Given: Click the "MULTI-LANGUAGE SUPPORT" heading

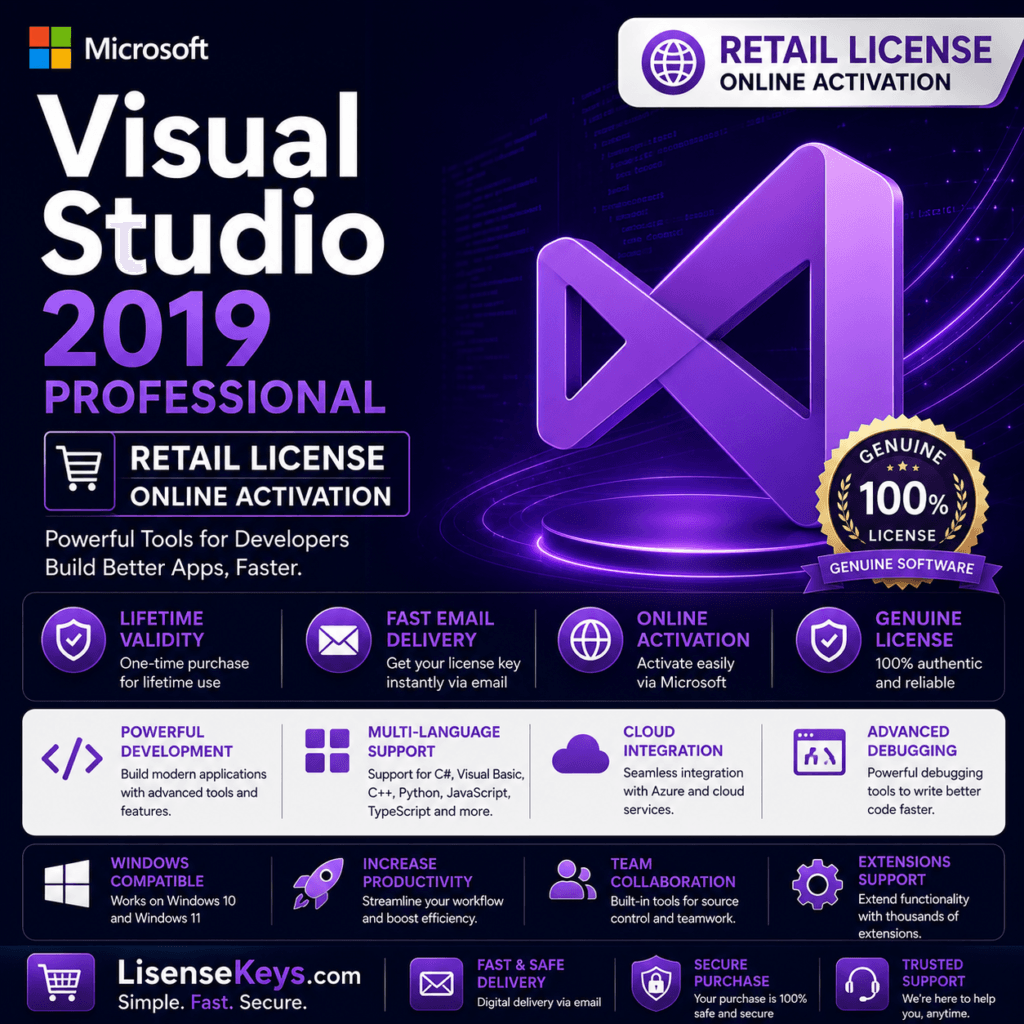Looking at the screenshot, I should point(434,742).
